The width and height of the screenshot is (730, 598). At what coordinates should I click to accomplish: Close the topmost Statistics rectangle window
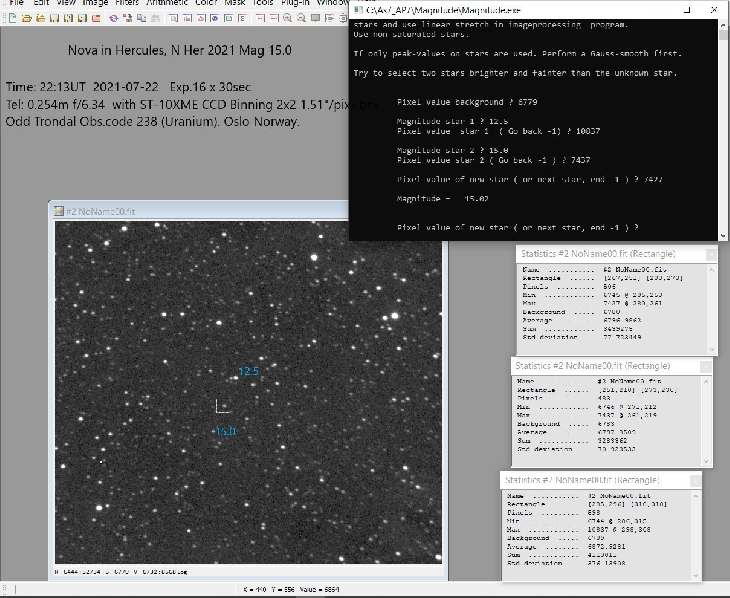(x=710, y=255)
